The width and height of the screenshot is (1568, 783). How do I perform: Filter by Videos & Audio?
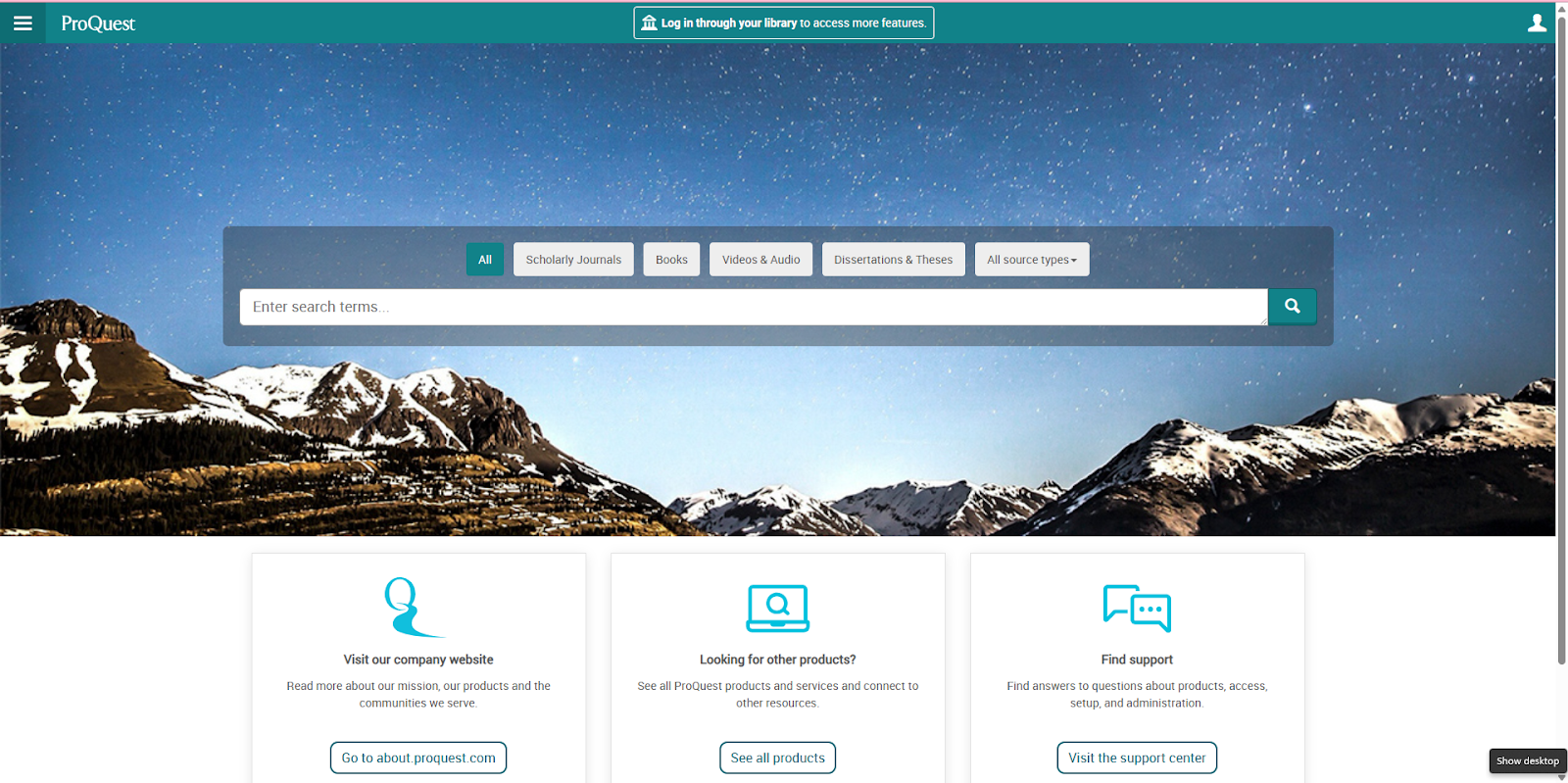(x=760, y=260)
